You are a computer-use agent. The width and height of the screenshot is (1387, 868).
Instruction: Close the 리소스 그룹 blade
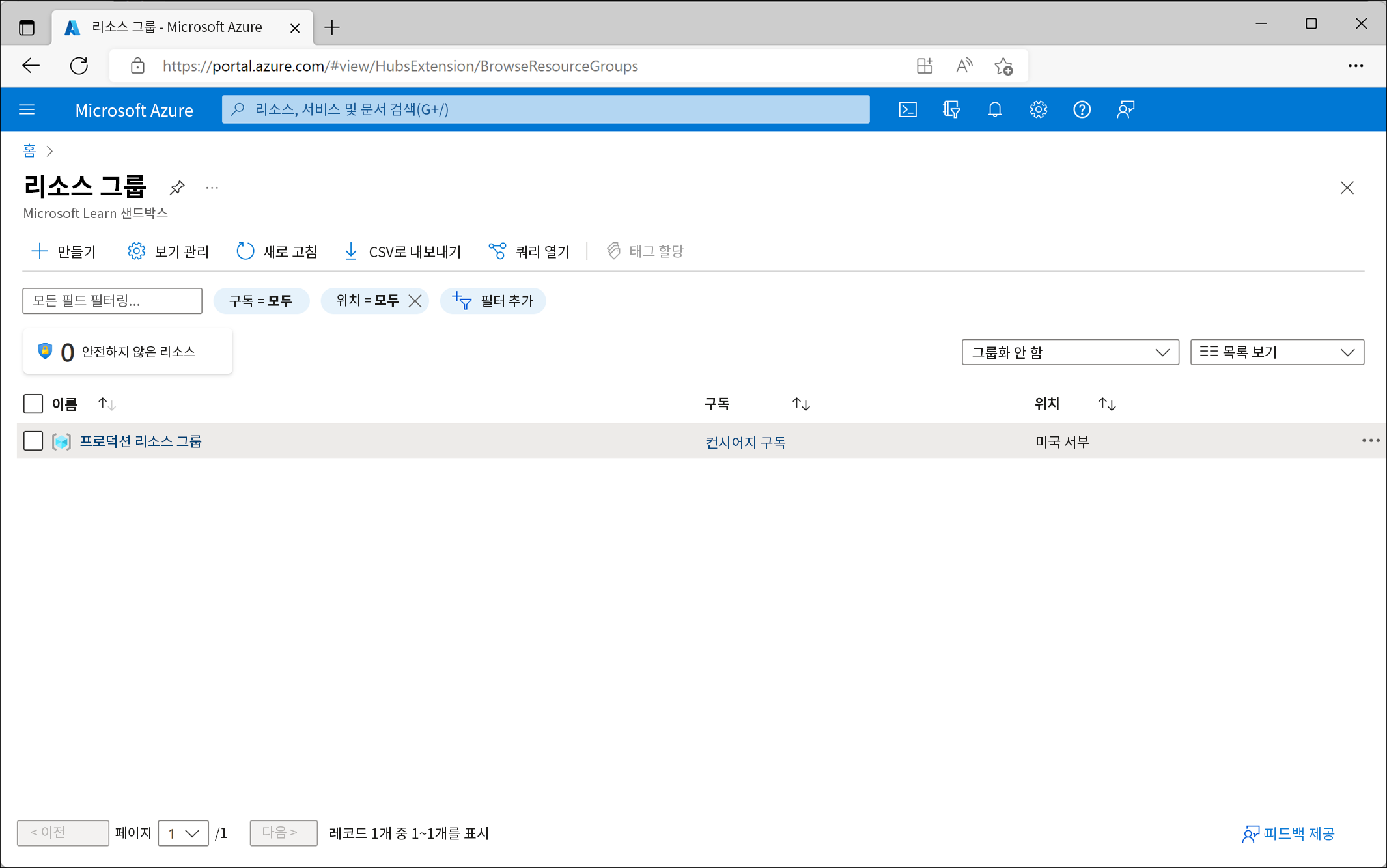[1347, 188]
